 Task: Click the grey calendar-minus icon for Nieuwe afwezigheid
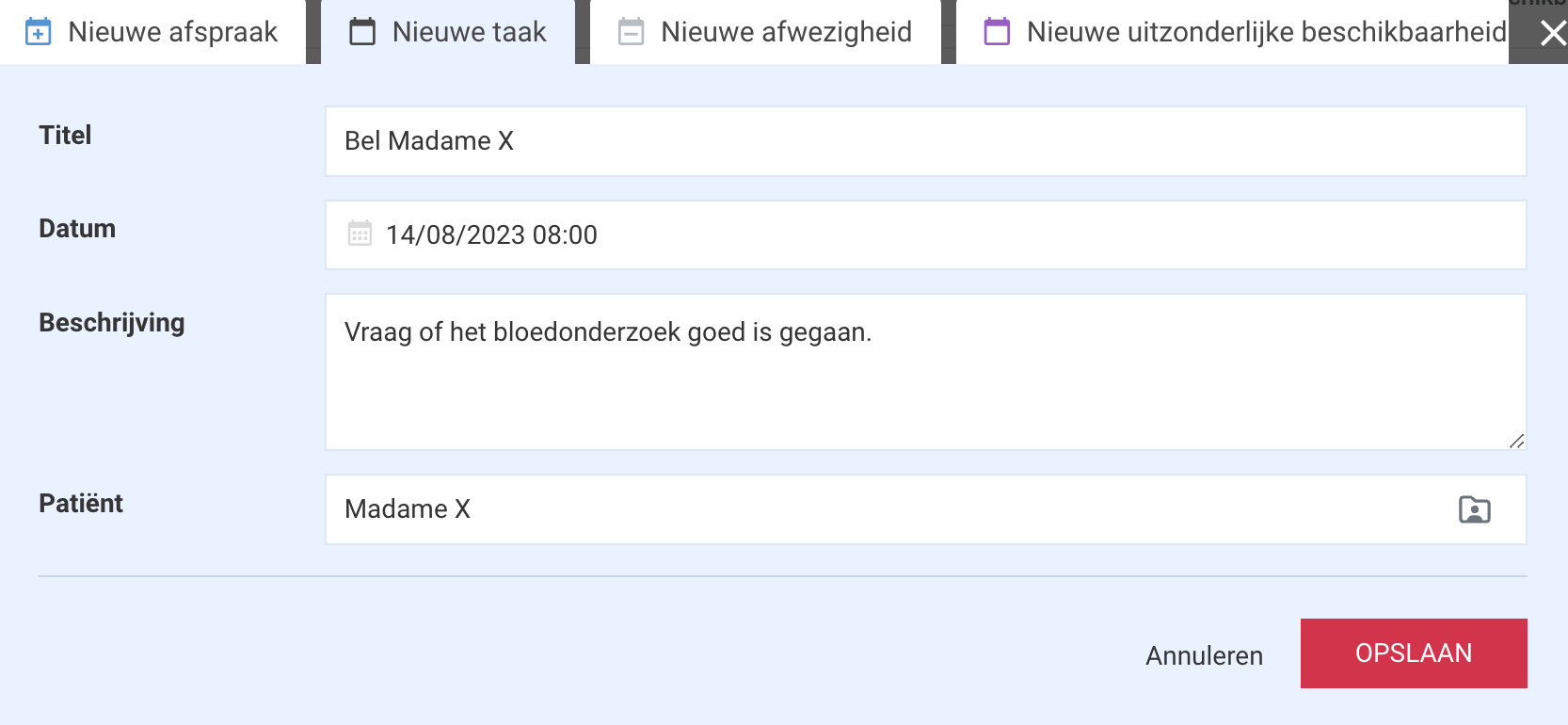[631, 32]
